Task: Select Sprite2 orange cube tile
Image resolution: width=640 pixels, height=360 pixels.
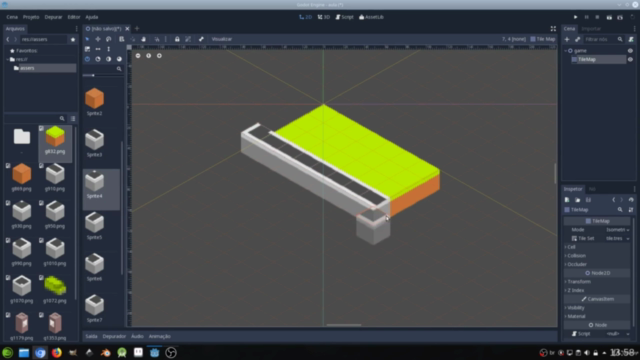Action: 94,102
